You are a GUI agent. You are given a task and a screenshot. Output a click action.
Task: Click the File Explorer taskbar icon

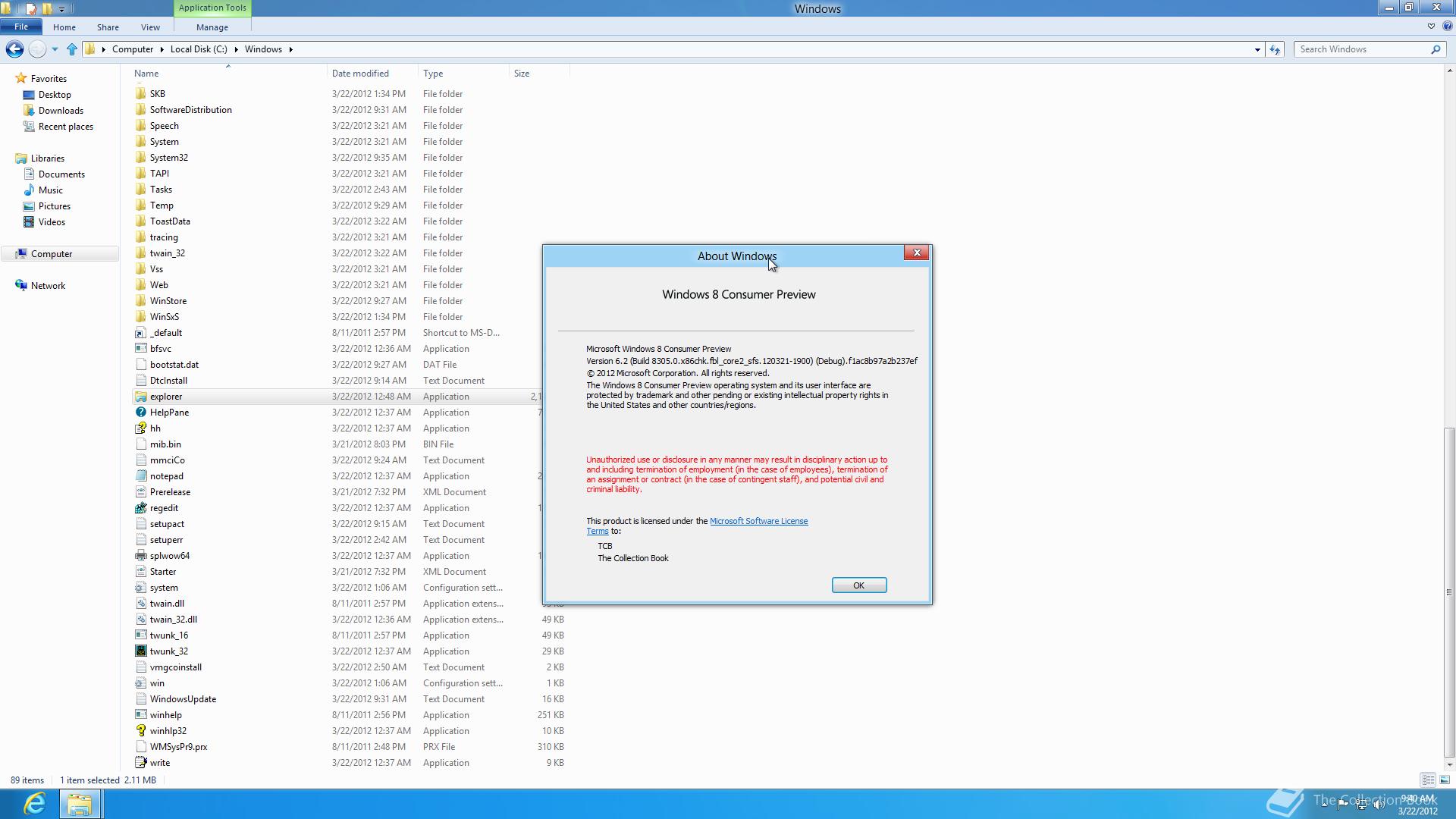pyautogui.click(x=79, y=803)
